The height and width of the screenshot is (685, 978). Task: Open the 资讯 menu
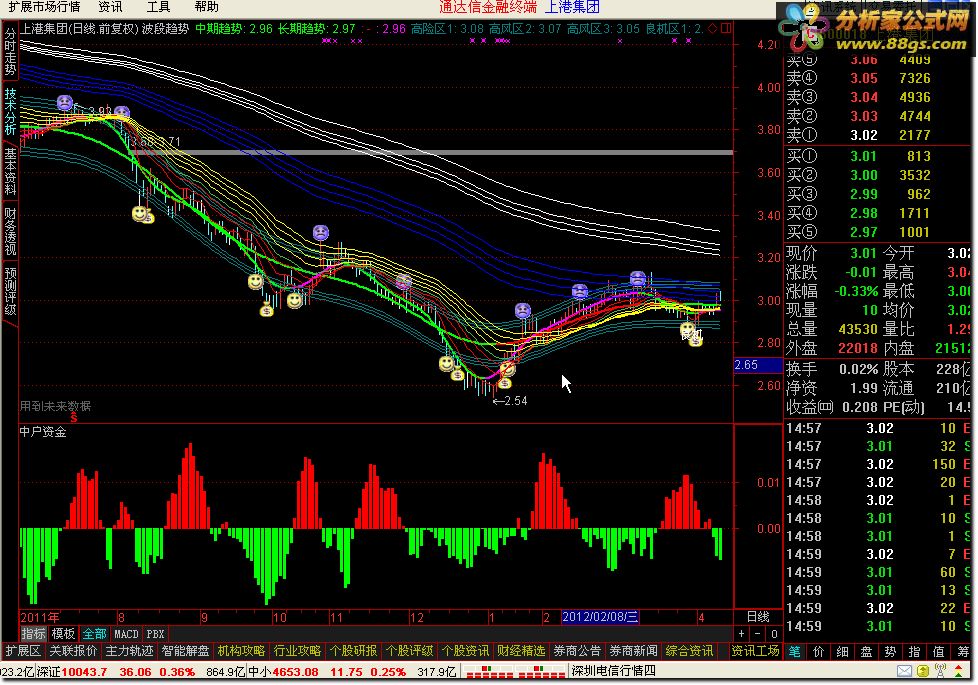click(110, 7)
